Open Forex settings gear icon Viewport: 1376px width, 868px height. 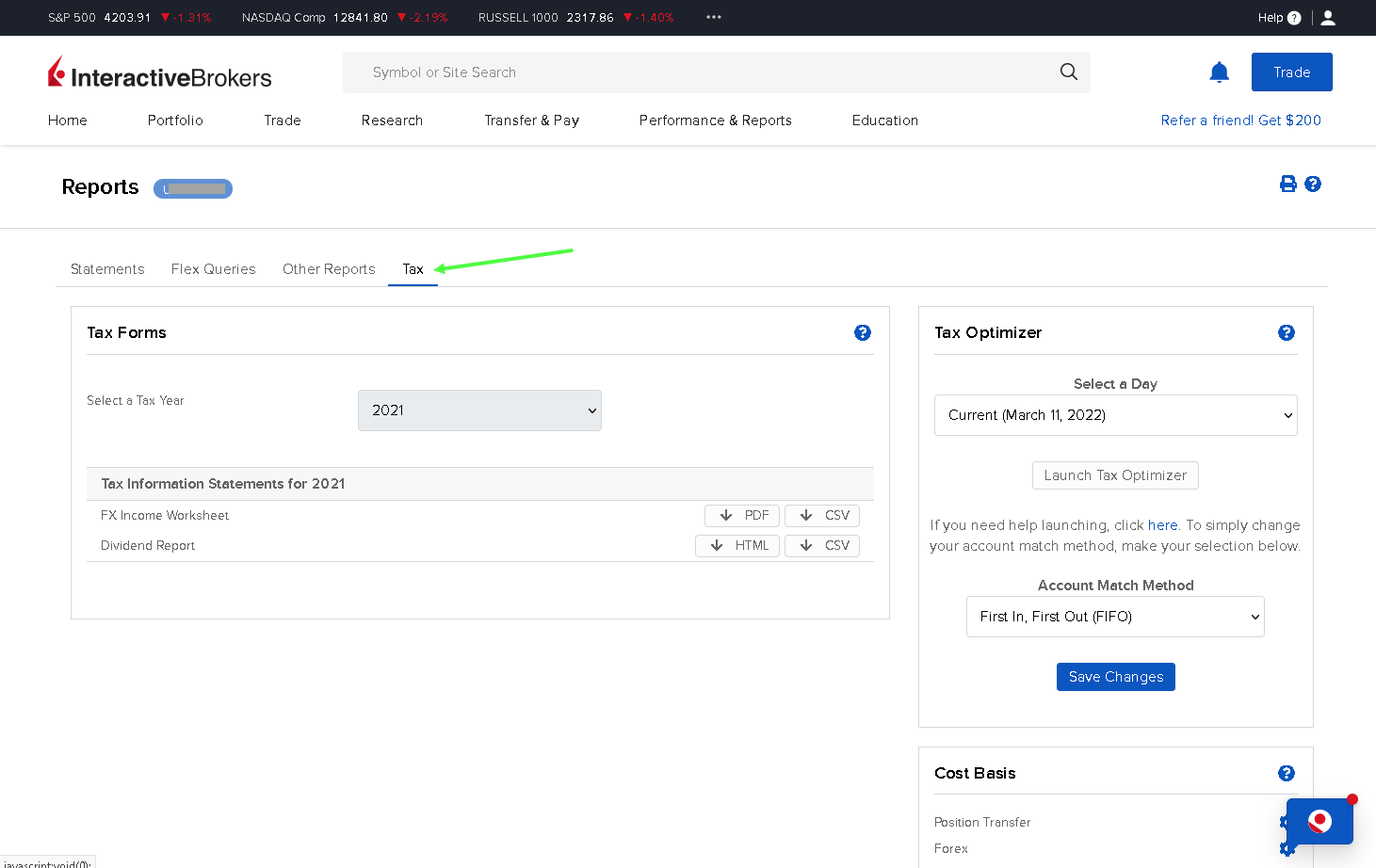click(x=1287, y=849)
